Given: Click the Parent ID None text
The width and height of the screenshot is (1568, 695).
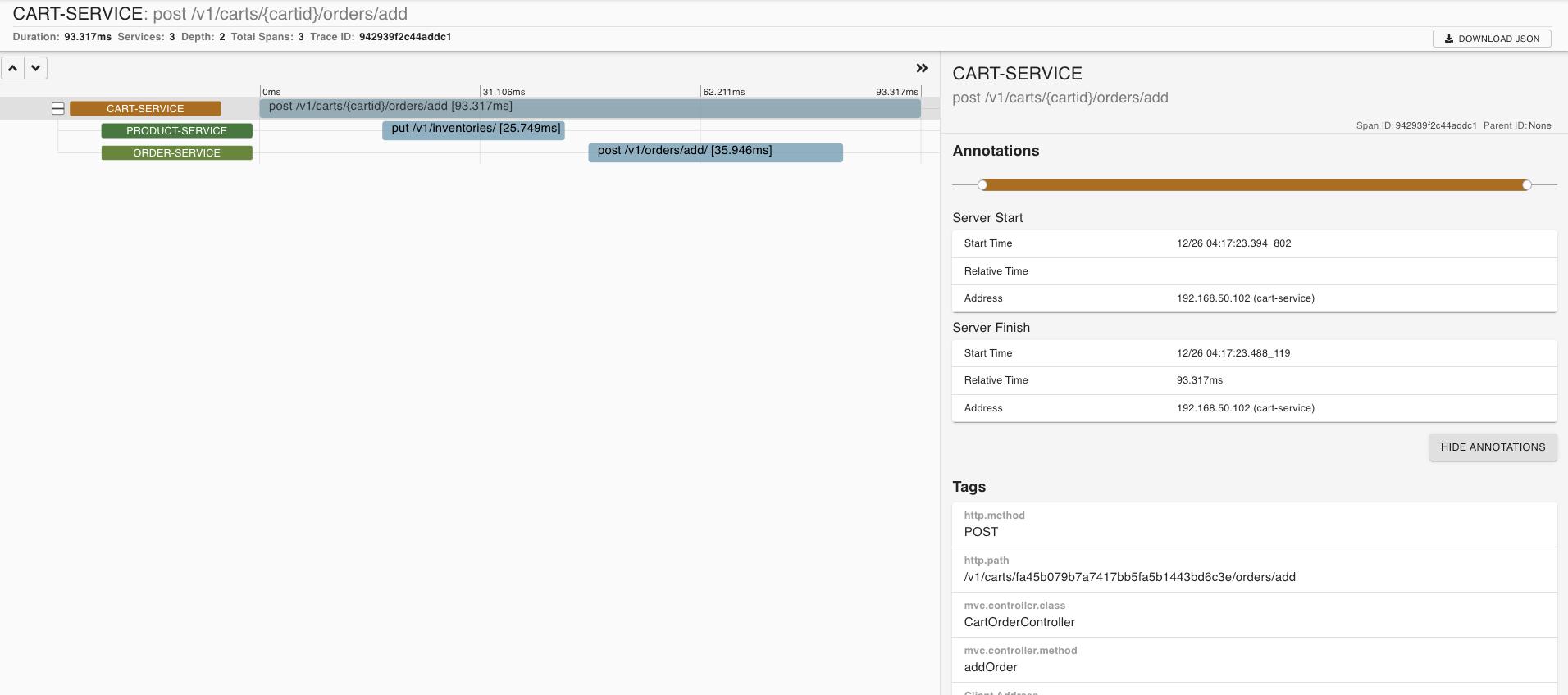Looking at the screenshot, I should [1540, 125].
